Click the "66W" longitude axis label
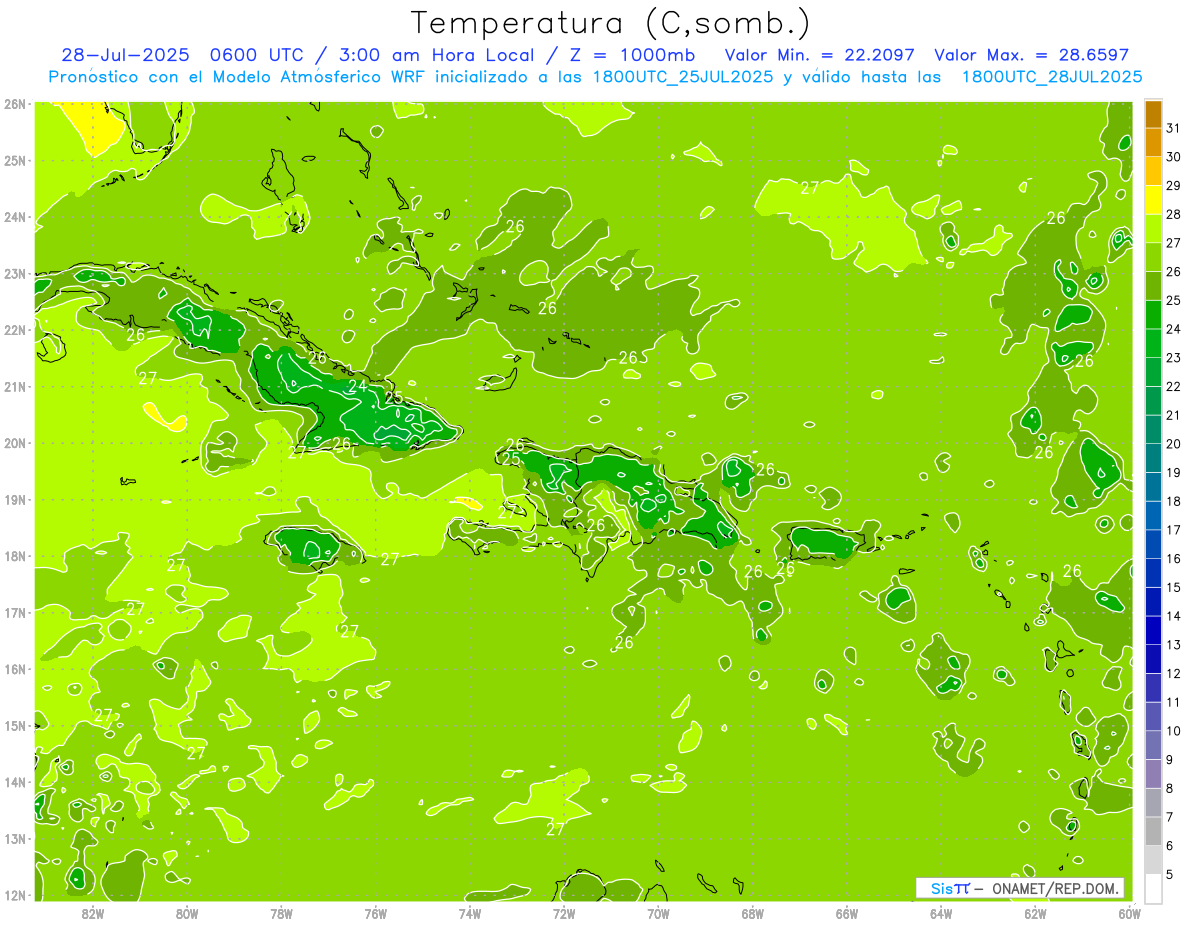Image resolution: width=1200 pixels, height=927 pixels. 847,912
